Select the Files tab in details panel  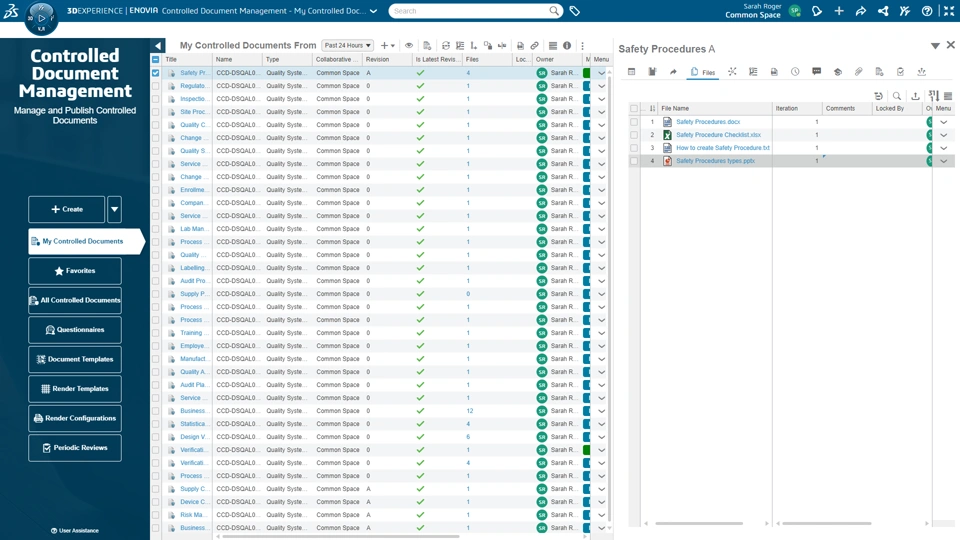click(x=702, y=72)
